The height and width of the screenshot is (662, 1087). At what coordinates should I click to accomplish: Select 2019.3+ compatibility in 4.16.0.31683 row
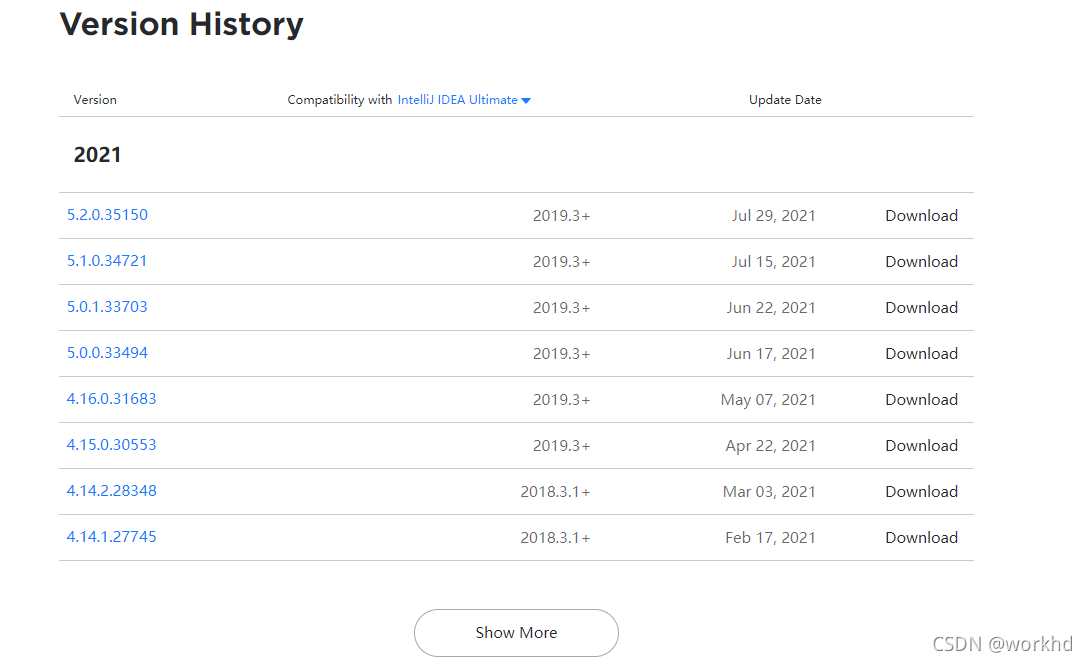click(562, 399)
